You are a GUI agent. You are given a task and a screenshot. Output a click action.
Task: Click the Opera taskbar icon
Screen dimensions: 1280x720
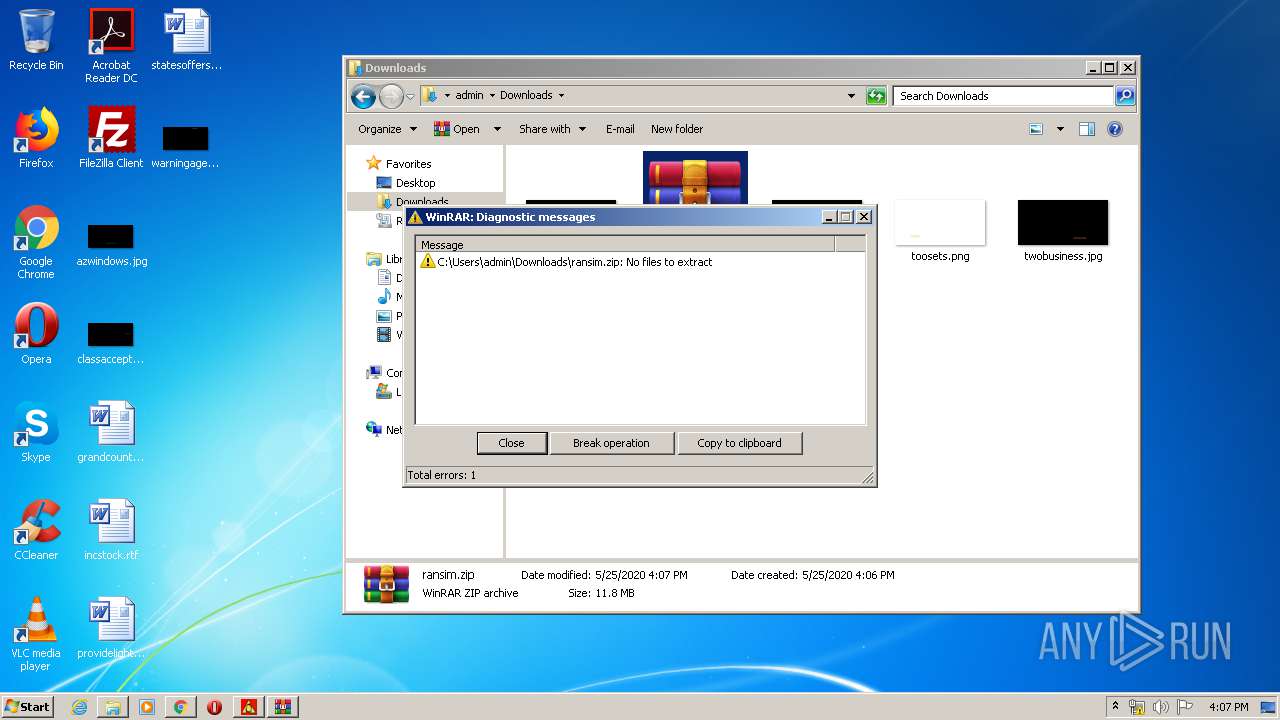click(x=214, y=707)
